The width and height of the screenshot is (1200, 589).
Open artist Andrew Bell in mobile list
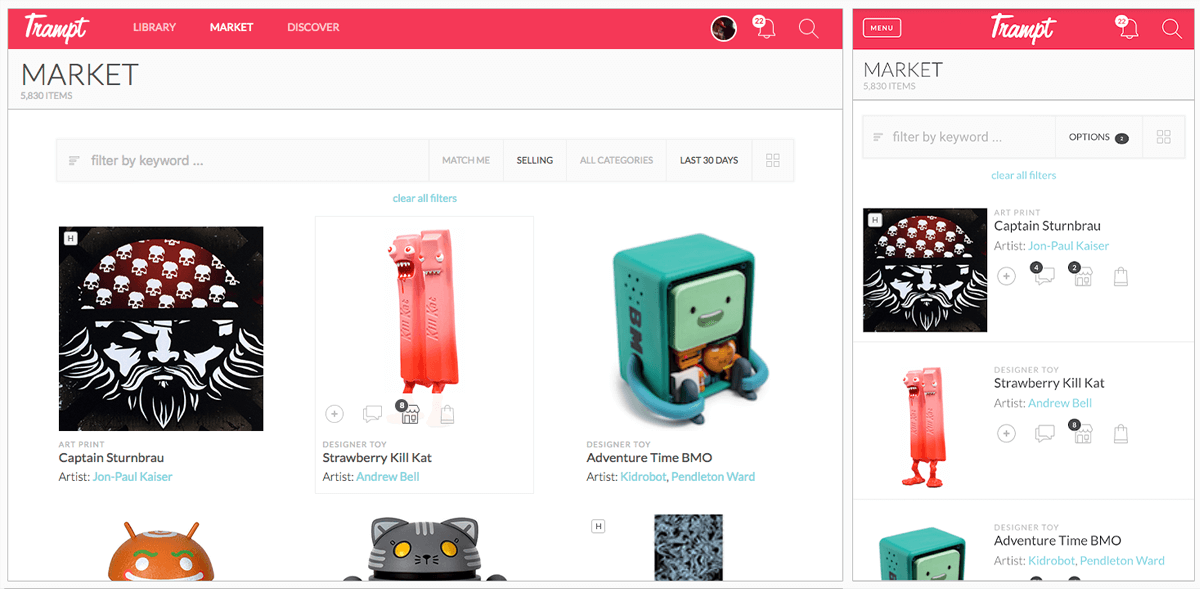1060,403
